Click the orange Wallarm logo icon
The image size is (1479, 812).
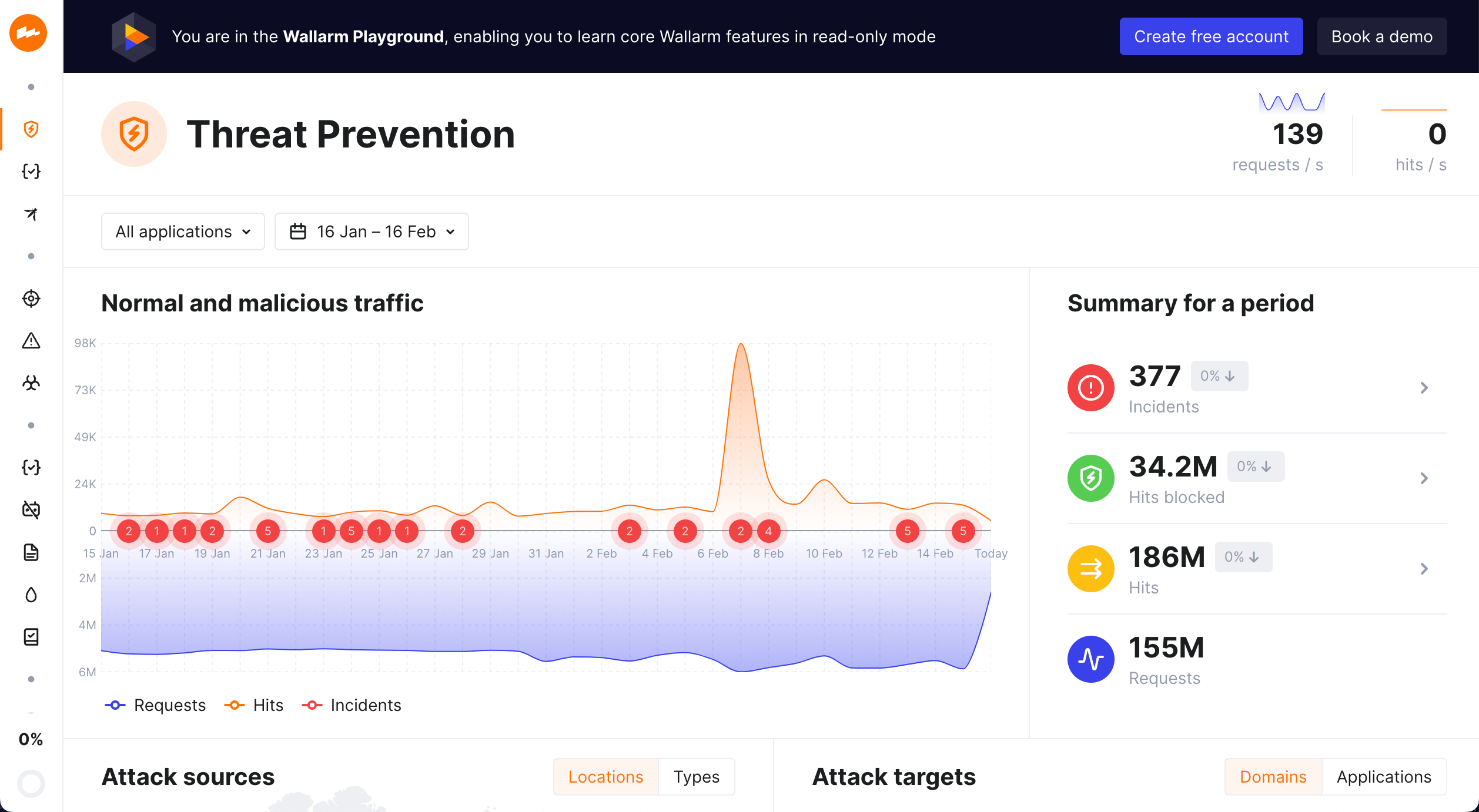coord(28,33)
